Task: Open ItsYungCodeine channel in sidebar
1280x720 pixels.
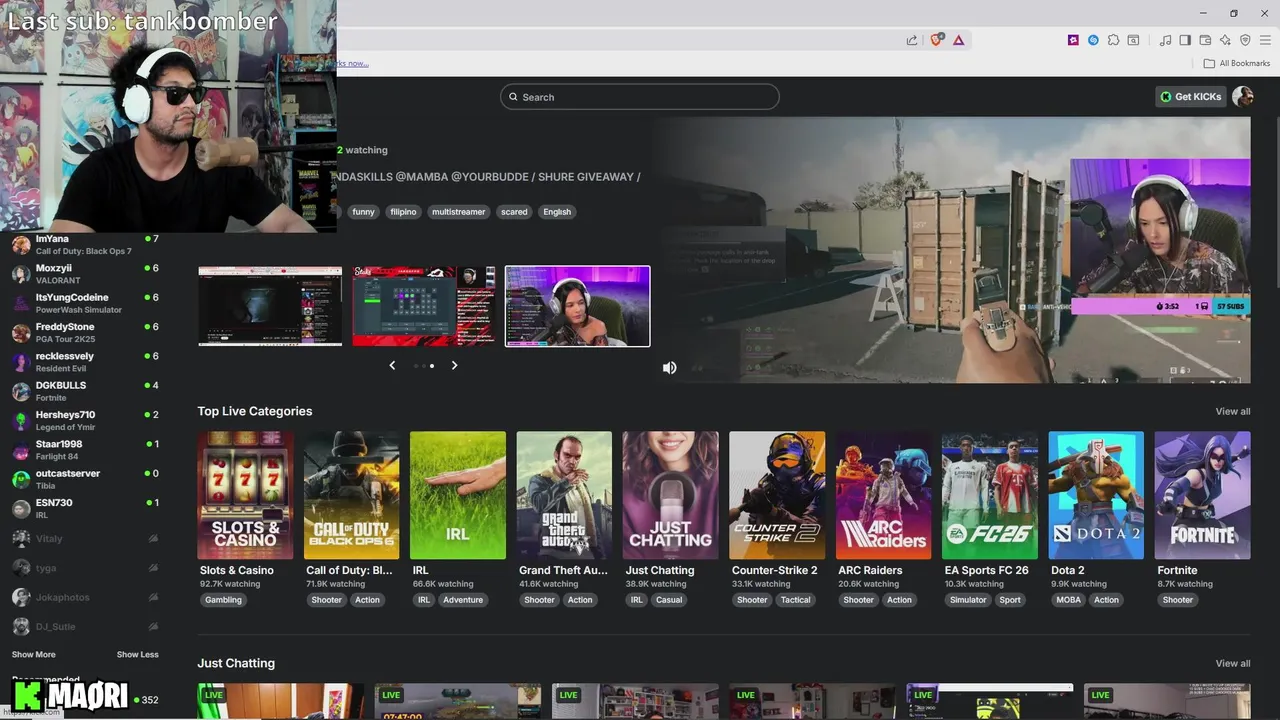Action: 85,303
